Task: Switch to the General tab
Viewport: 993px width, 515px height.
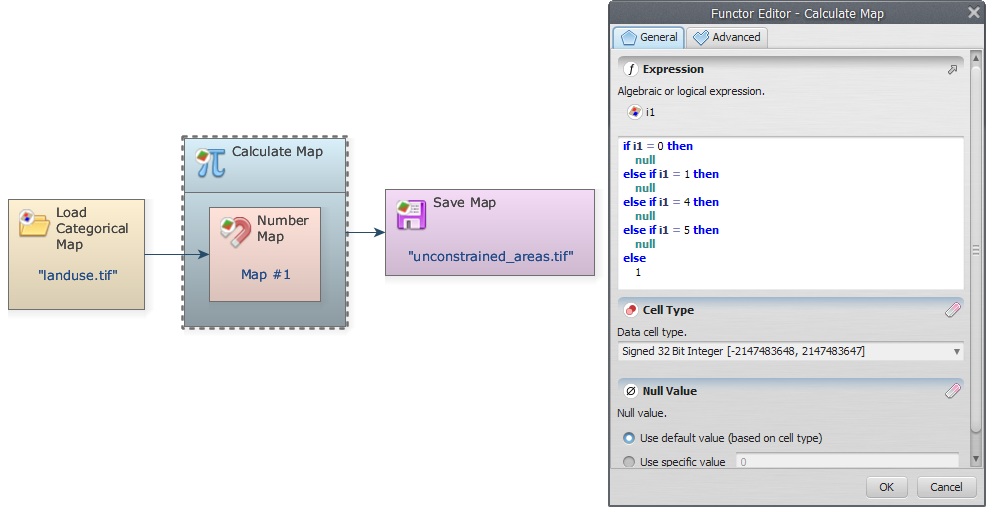Action: (649, 37)
